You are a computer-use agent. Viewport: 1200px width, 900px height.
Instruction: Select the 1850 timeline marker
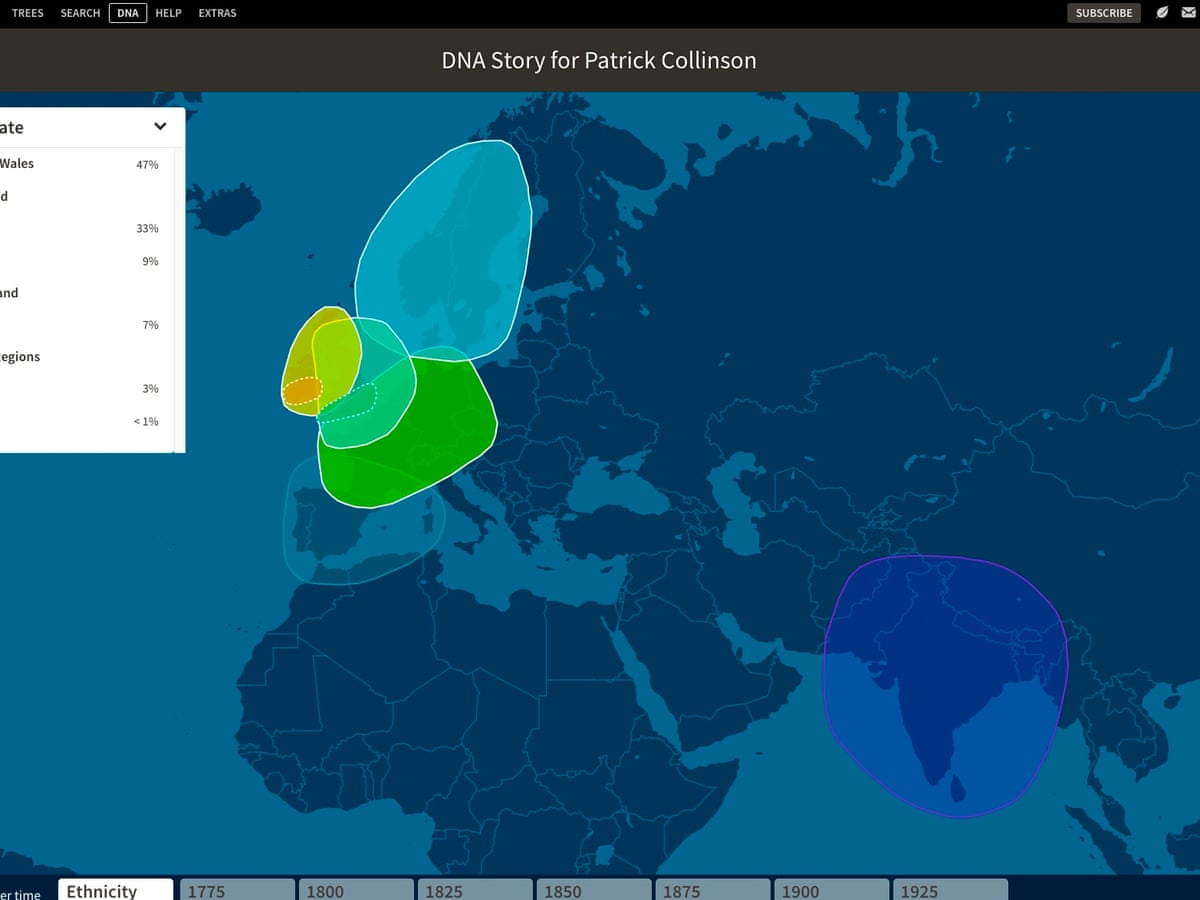pos(592,890)
